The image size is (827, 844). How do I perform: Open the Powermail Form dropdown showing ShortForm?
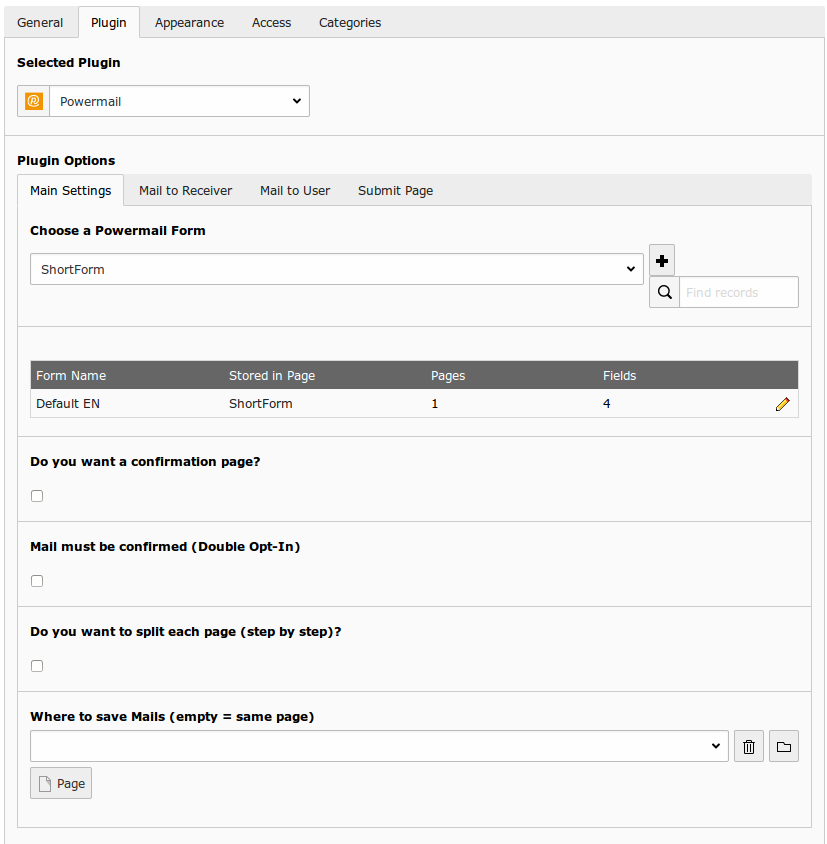point(336,269)
